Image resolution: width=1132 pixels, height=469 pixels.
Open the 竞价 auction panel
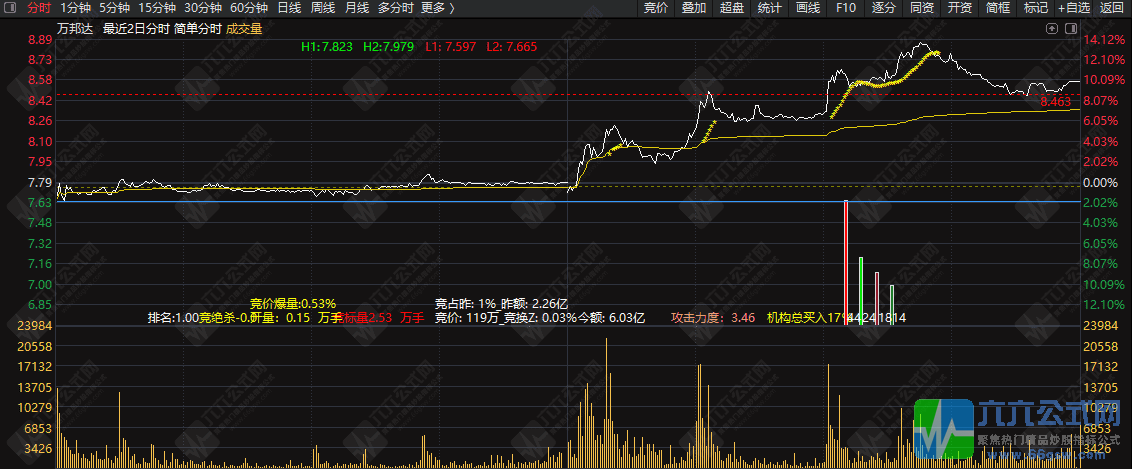click(656, 9)
